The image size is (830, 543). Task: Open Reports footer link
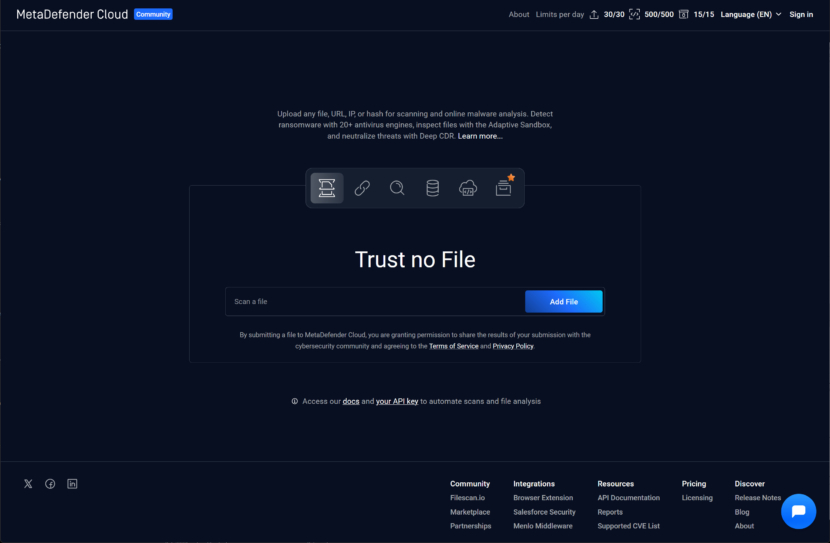click(610, 512)
